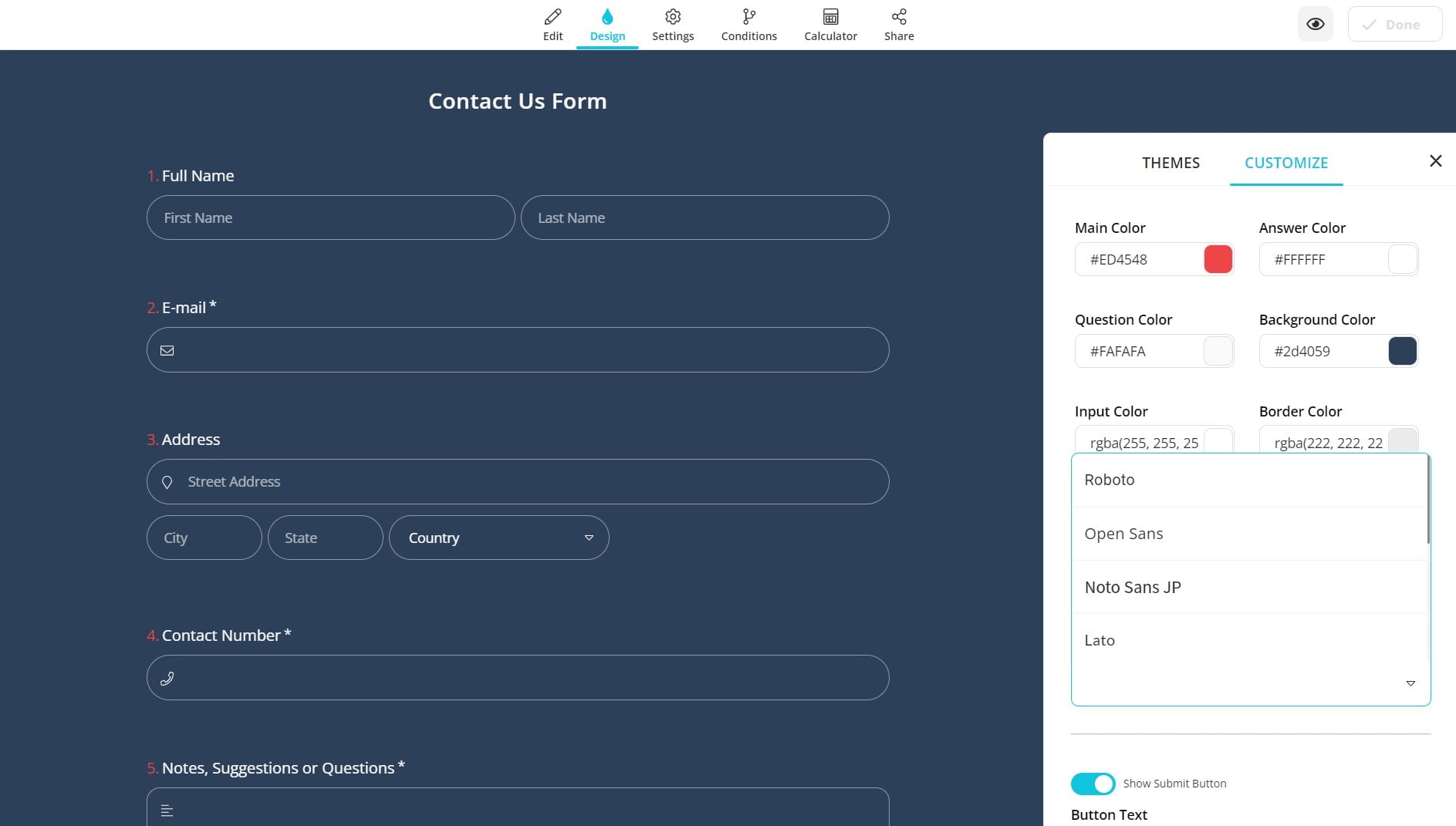
Task: Open form Settings via the gear icon
Action: pyautogui.click(x=673, y=23)
